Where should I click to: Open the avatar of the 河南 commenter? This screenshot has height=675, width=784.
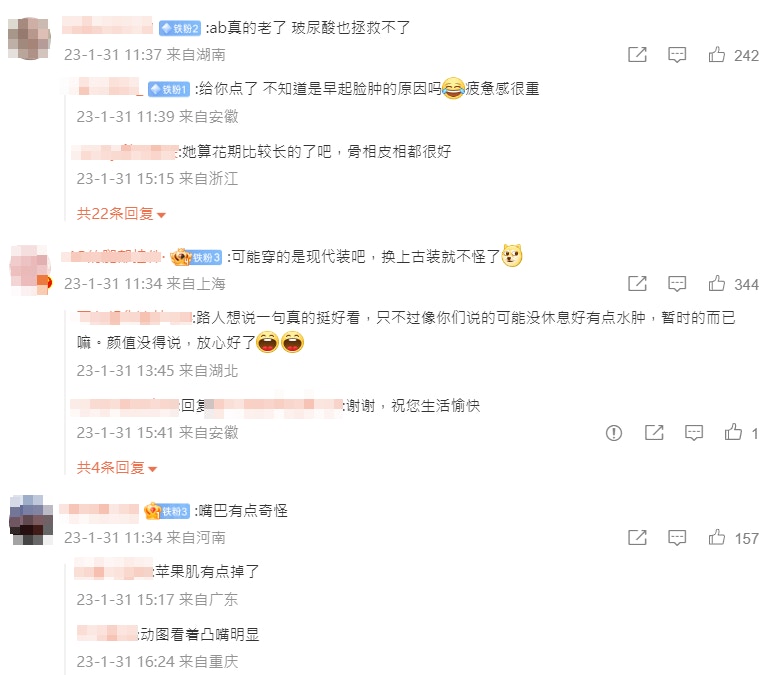(31, 520)
